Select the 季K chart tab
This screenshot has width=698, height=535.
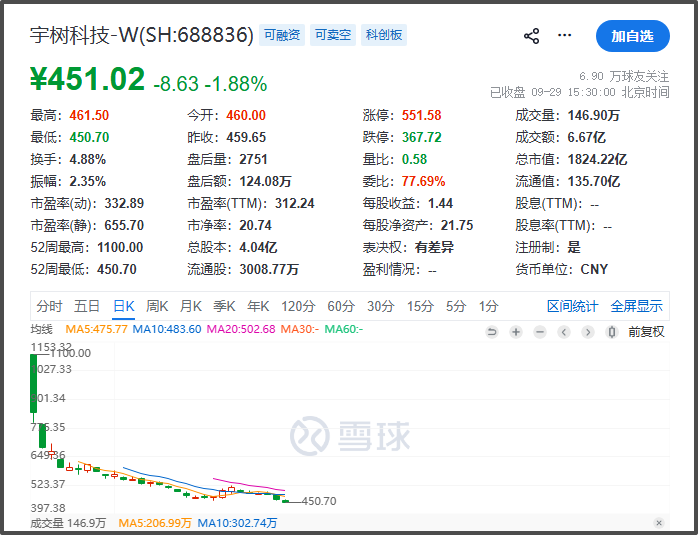(x=224, y=306)
